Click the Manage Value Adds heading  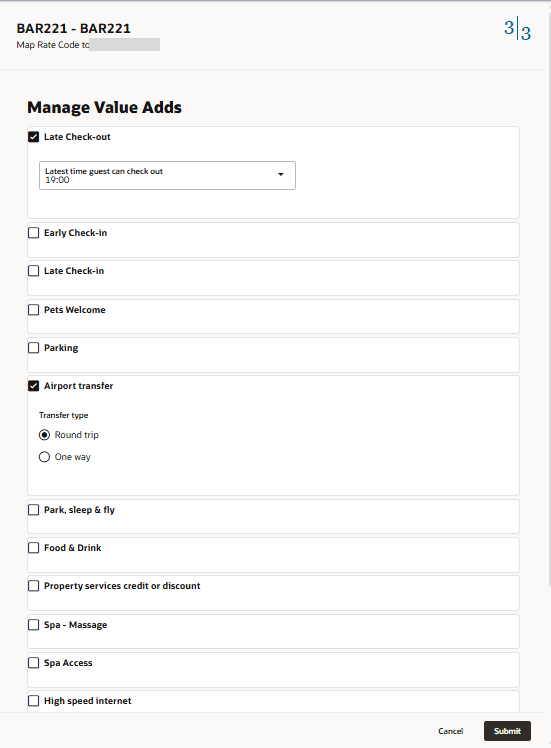(x=104, y=107)
